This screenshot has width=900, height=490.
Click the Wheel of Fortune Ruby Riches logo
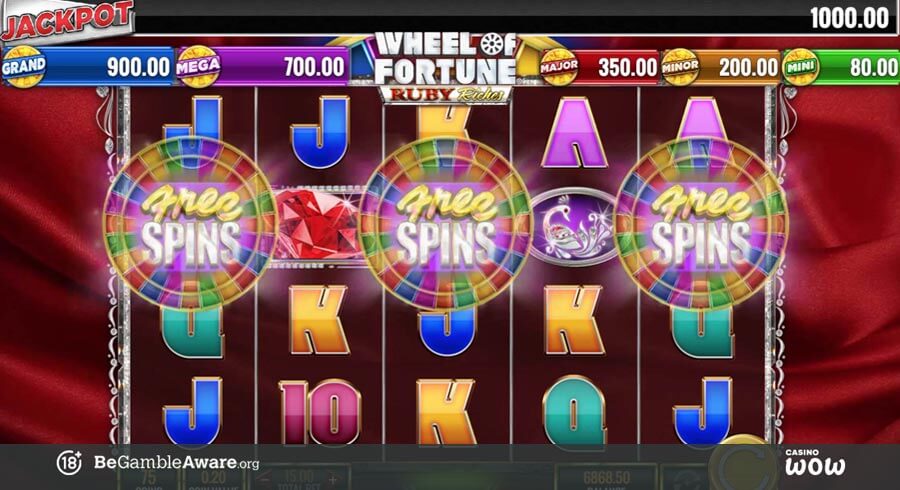tap(446, 68)
